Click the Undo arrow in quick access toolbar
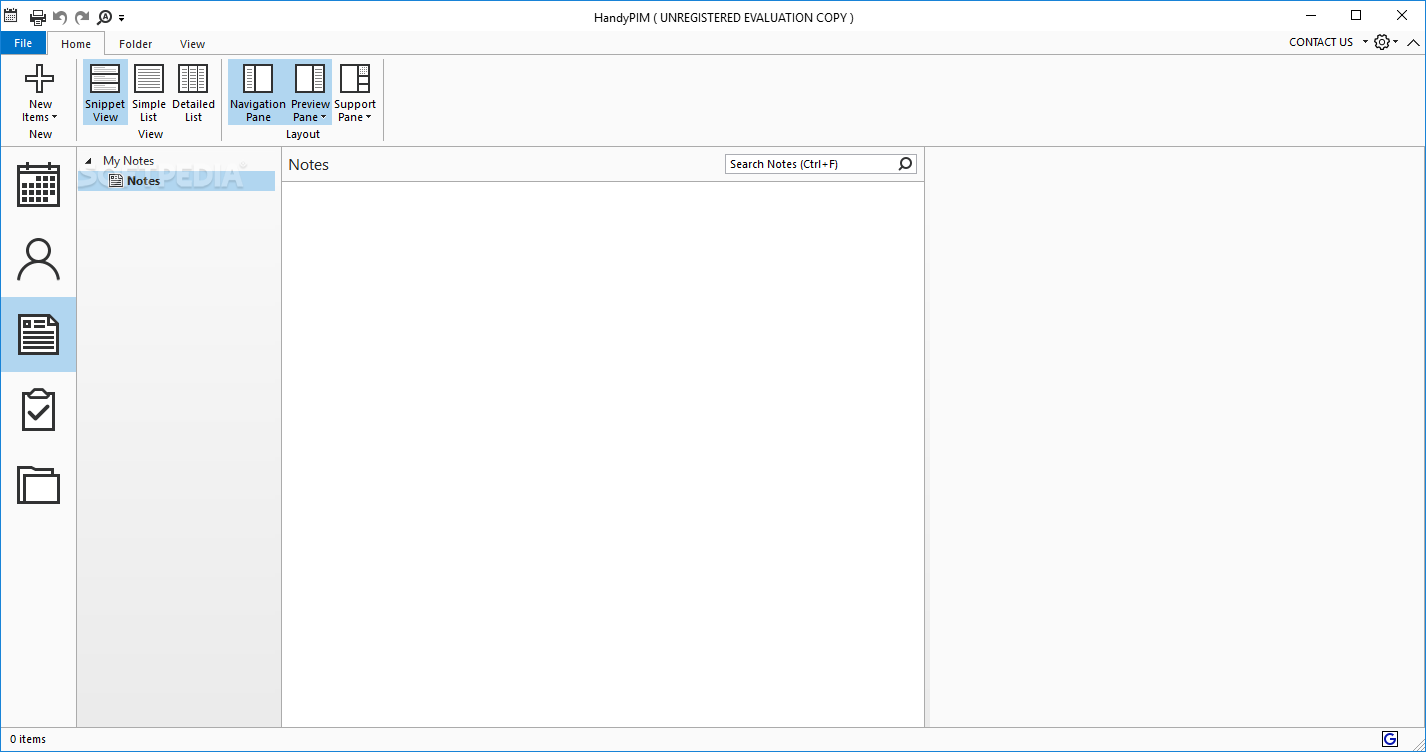The image size is (1426, 752). (x=60, y=17)
